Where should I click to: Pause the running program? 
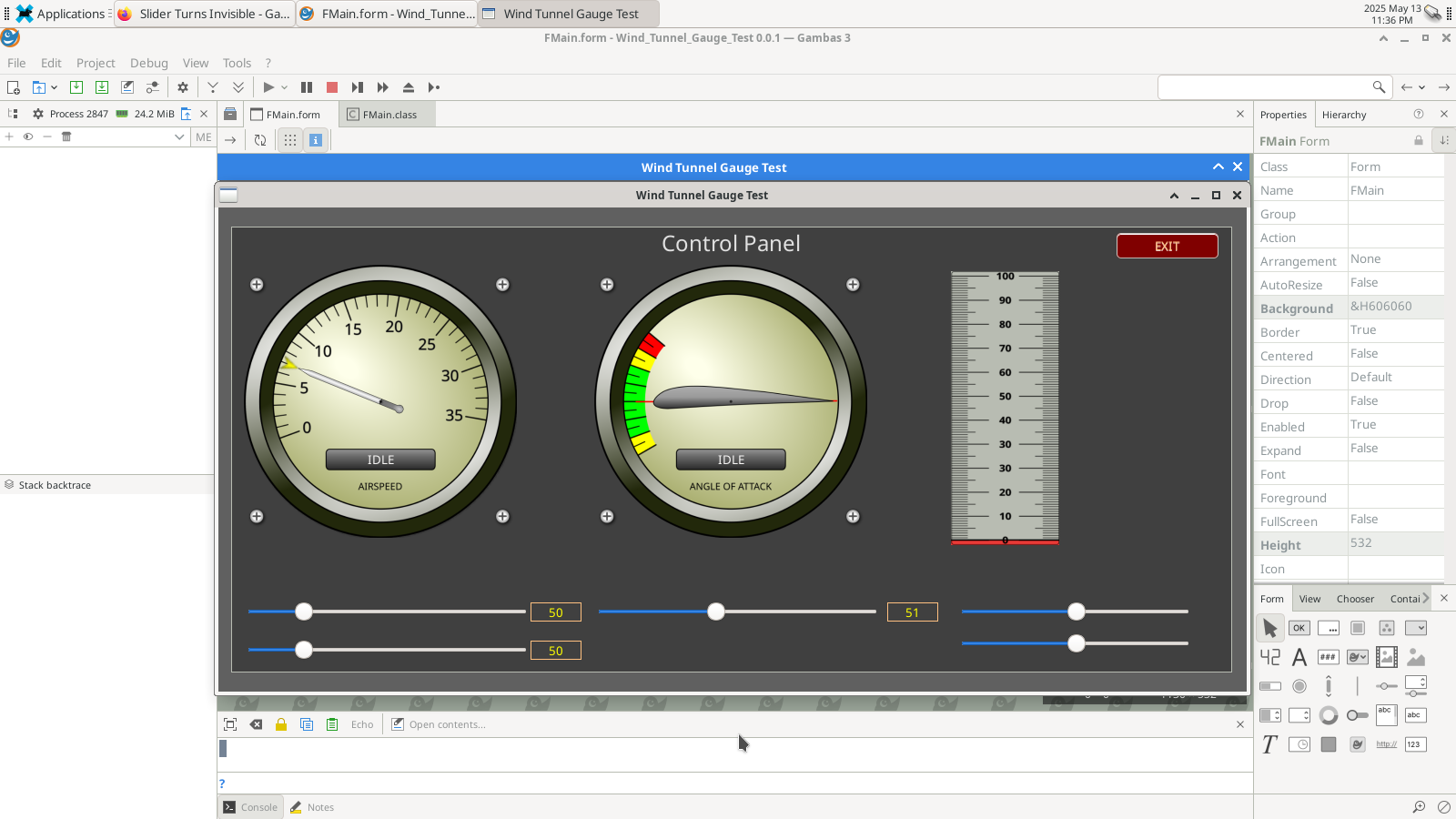(307, 87)
